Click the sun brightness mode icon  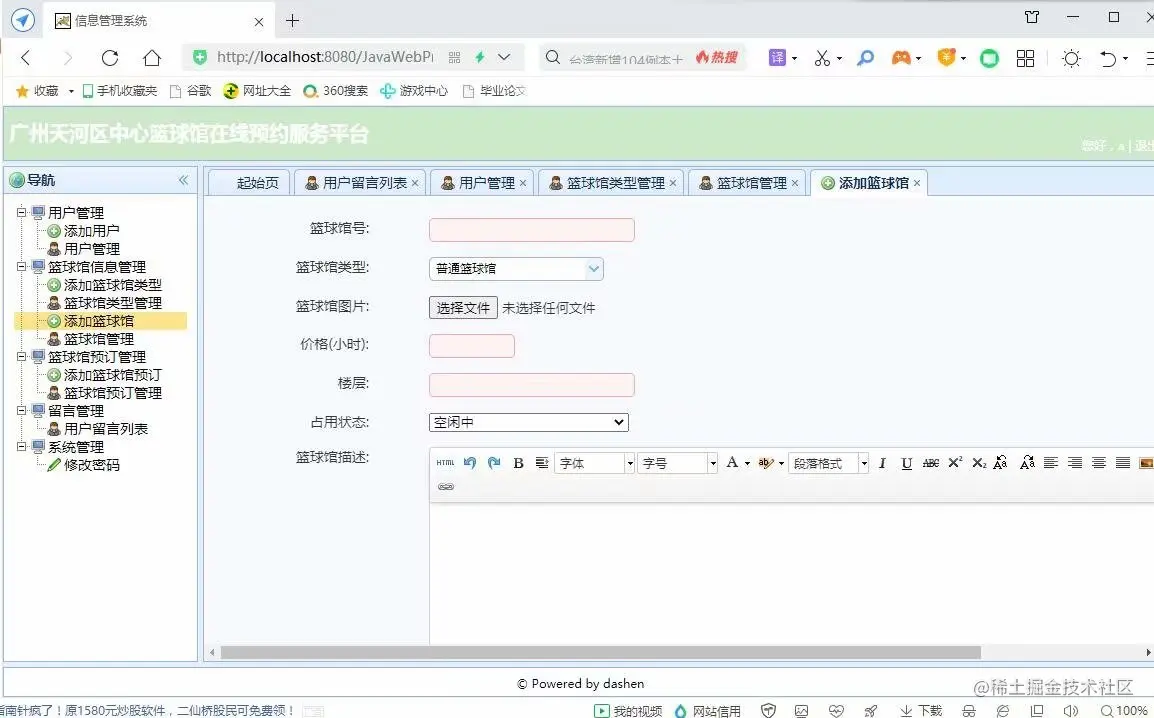click(1071, 58)
